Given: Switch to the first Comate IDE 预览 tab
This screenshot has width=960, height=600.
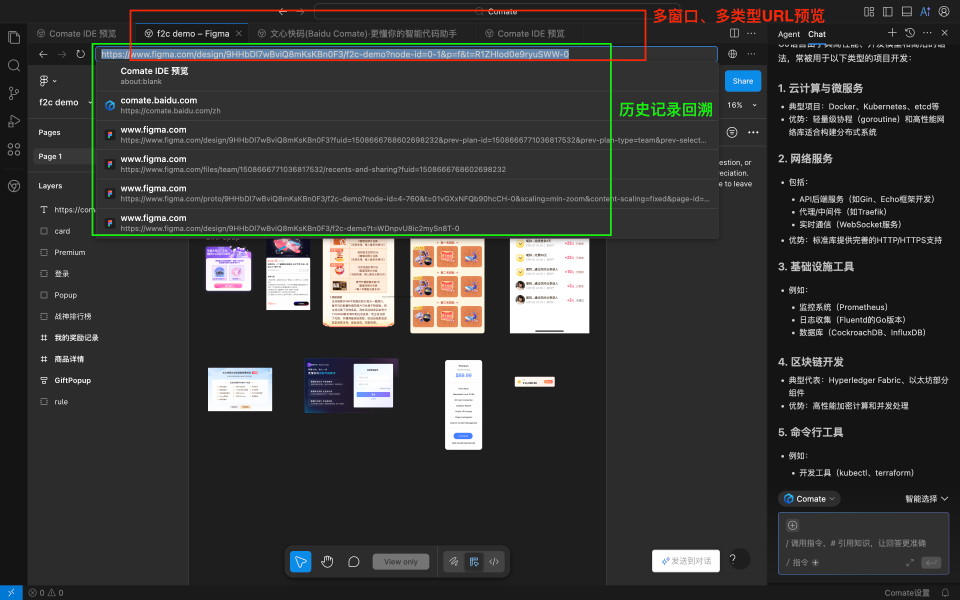Looking at the screenshot, I should click(77, 34).
